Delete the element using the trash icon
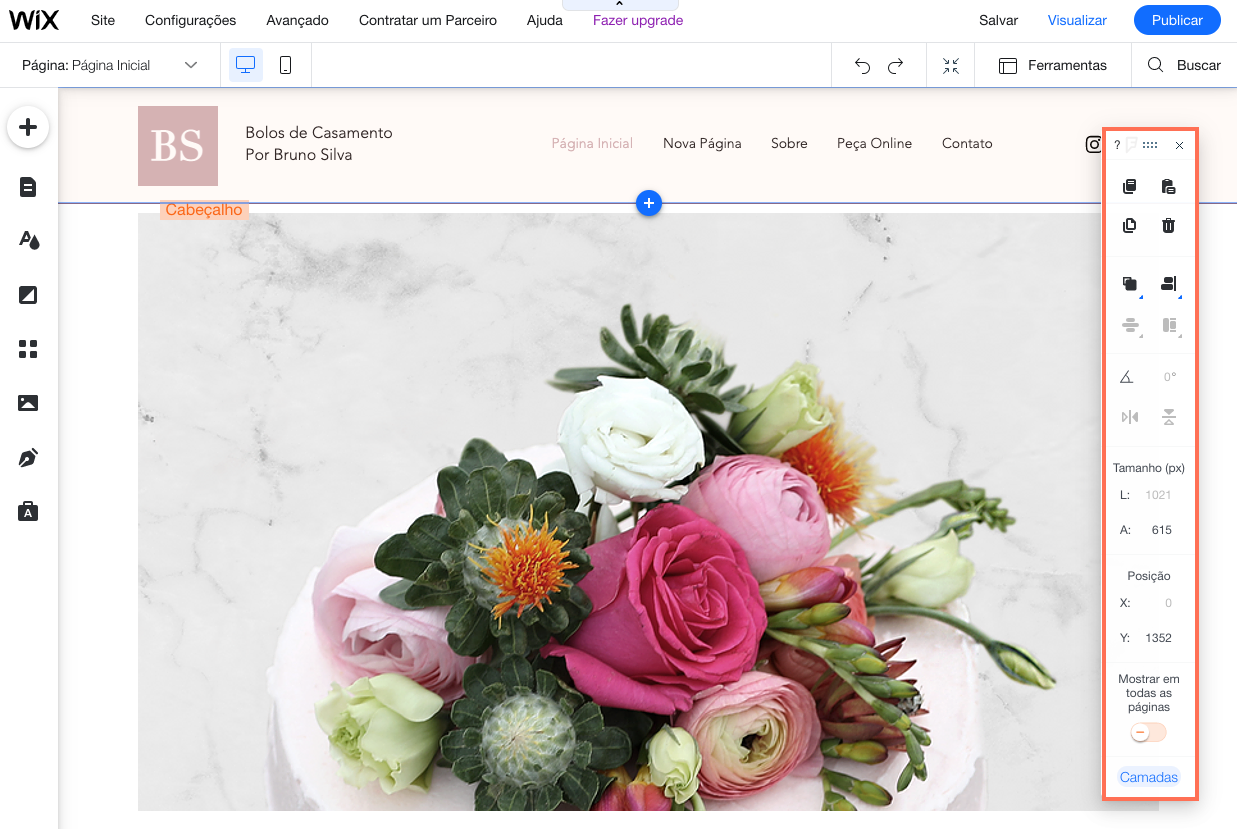Viewport: 1237px width, 829px height. pyautogui.click(x=1168, y=226)
